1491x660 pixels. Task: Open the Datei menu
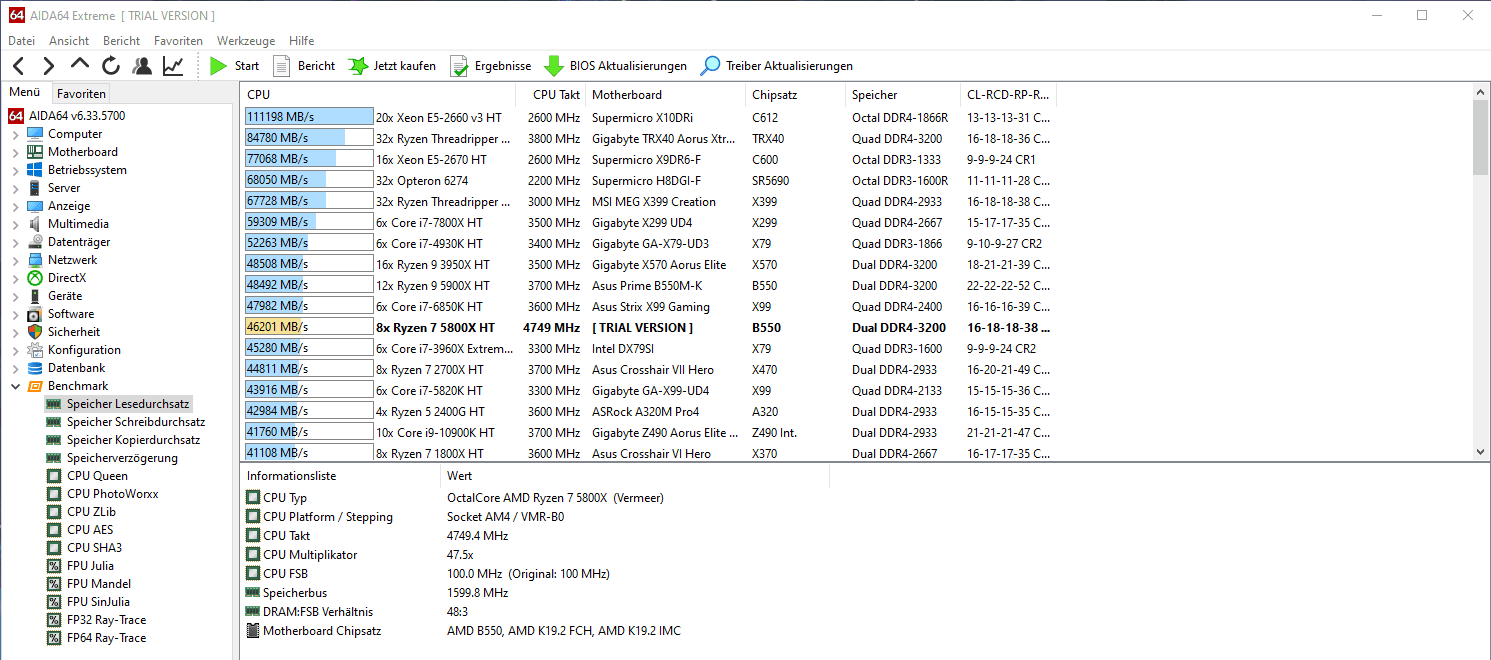(21, 41)
